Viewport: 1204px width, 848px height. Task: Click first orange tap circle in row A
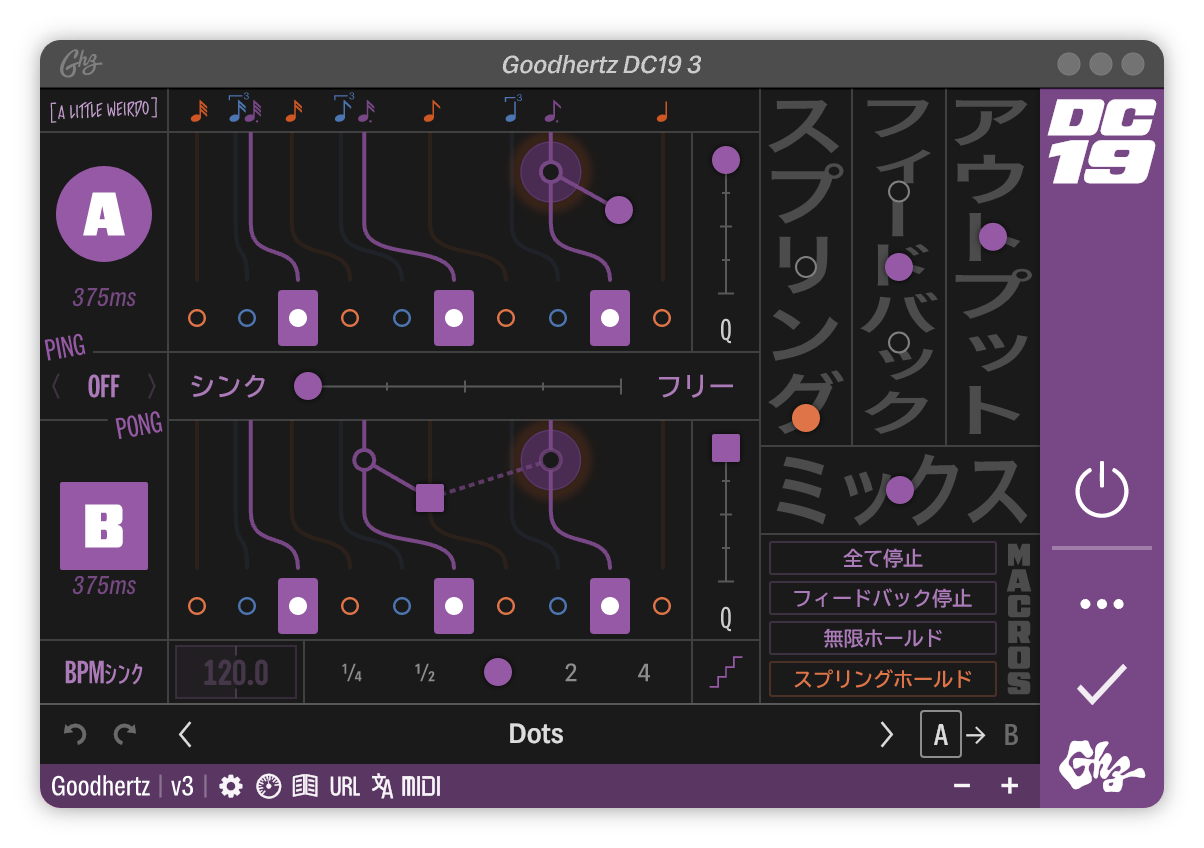pyautogui.click(x=197, y=318)
